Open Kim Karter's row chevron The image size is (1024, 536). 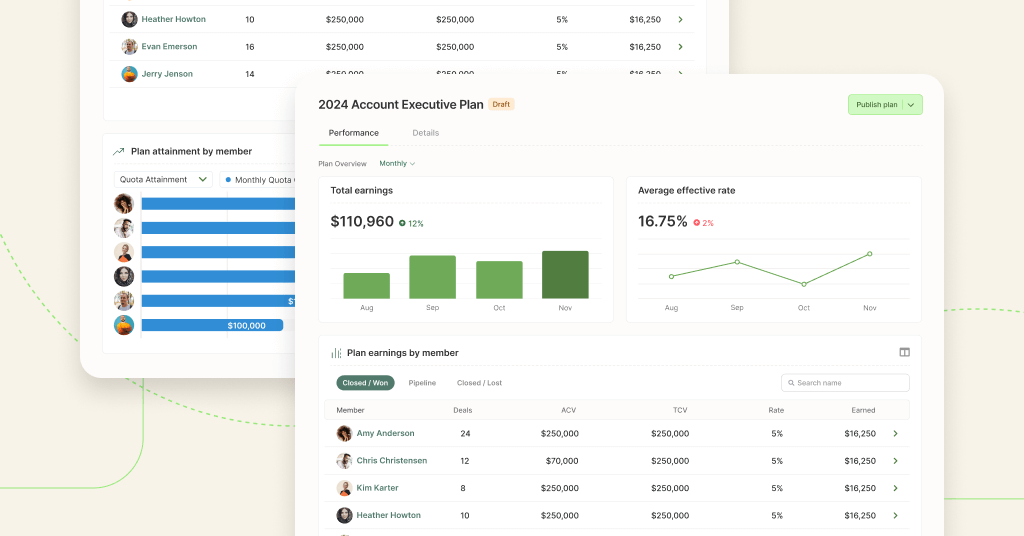click(x=895, y=488)
